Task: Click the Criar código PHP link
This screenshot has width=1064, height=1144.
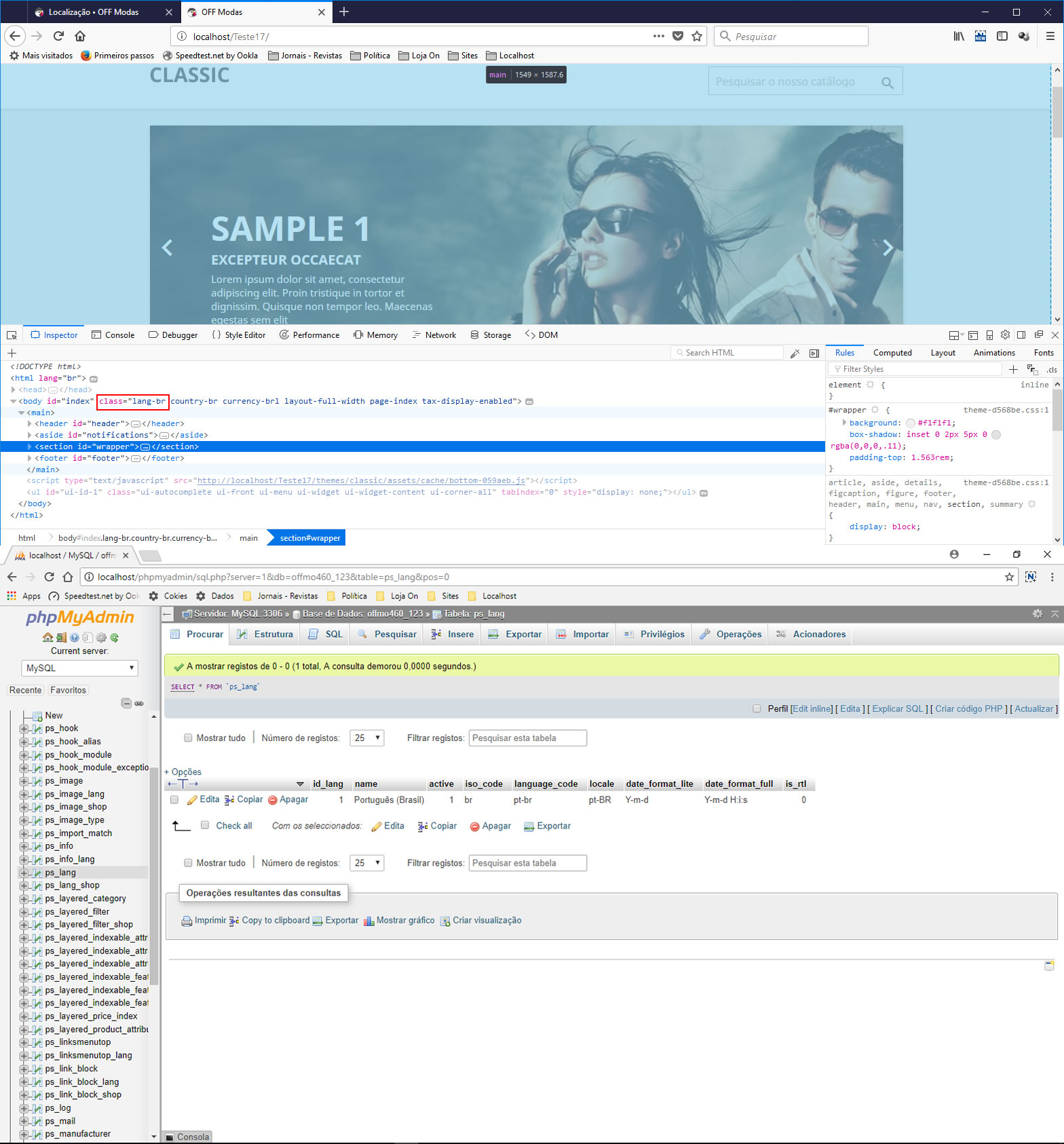Action: [968, 708]
